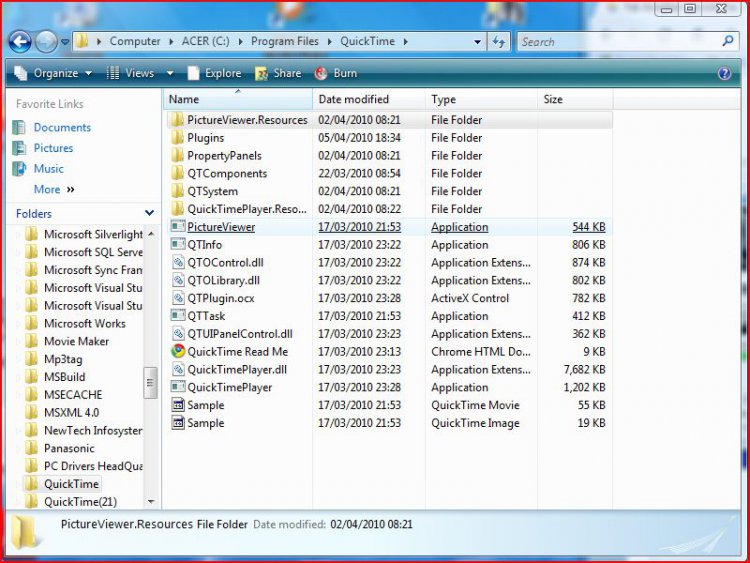Sort by Date modified column header
Viewport: 750px width, 563px height.
click(369, 99)
